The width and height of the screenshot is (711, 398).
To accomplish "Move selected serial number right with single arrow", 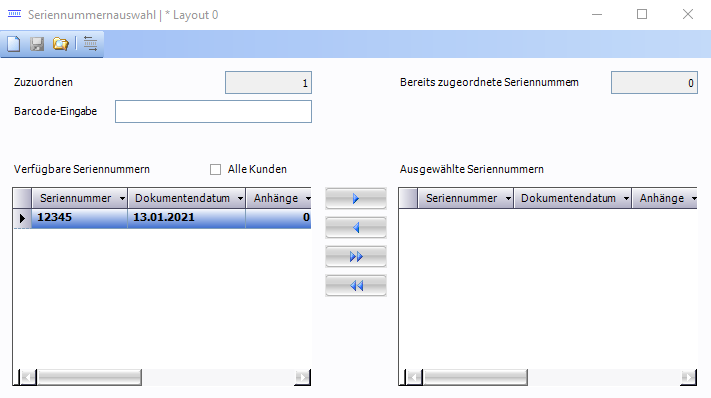I will click(356, 199).
